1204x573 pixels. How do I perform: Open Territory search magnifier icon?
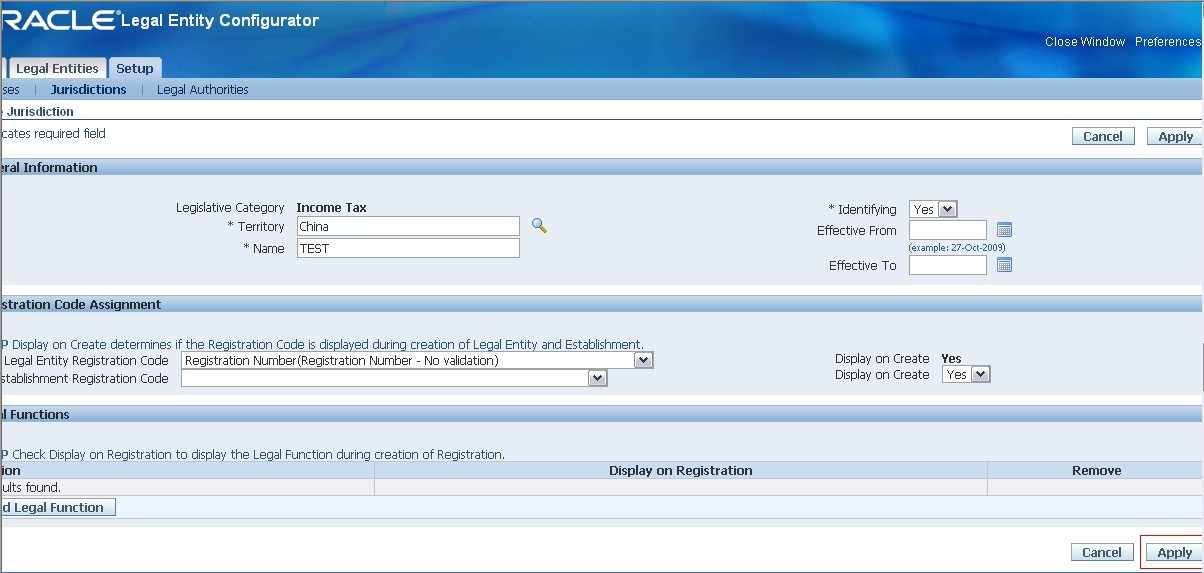coord(539,226)
